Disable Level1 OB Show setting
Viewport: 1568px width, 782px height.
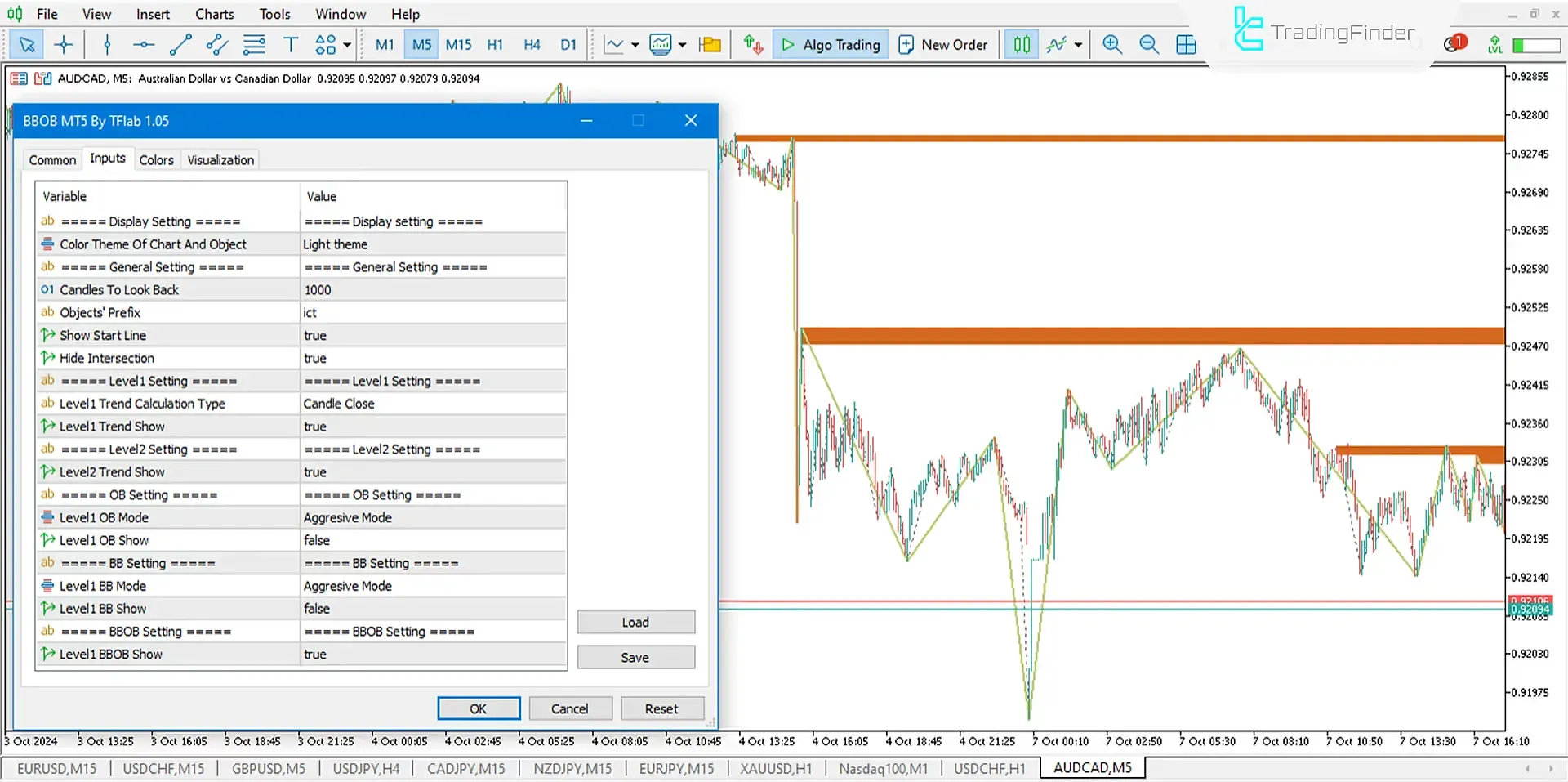pyautogui.click(x=433, y=540)
